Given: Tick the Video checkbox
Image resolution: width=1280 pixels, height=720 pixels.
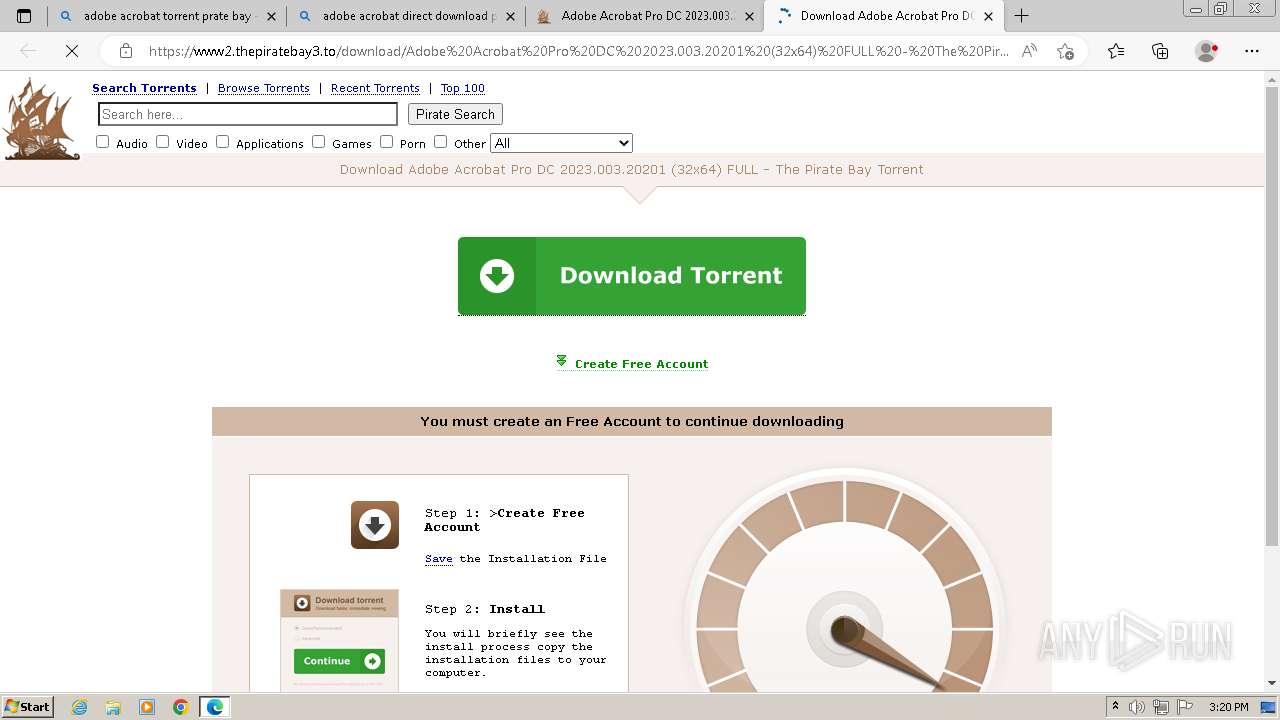Looking at the screenshot, I should tap(162, 142).
